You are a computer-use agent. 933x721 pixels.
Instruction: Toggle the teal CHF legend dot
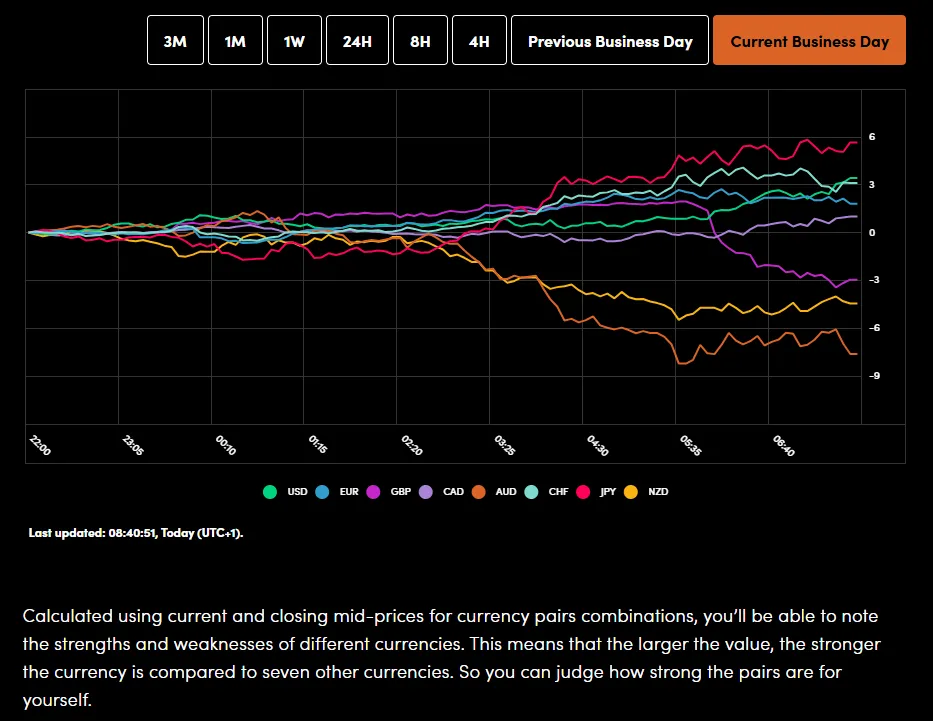[531, 492]
